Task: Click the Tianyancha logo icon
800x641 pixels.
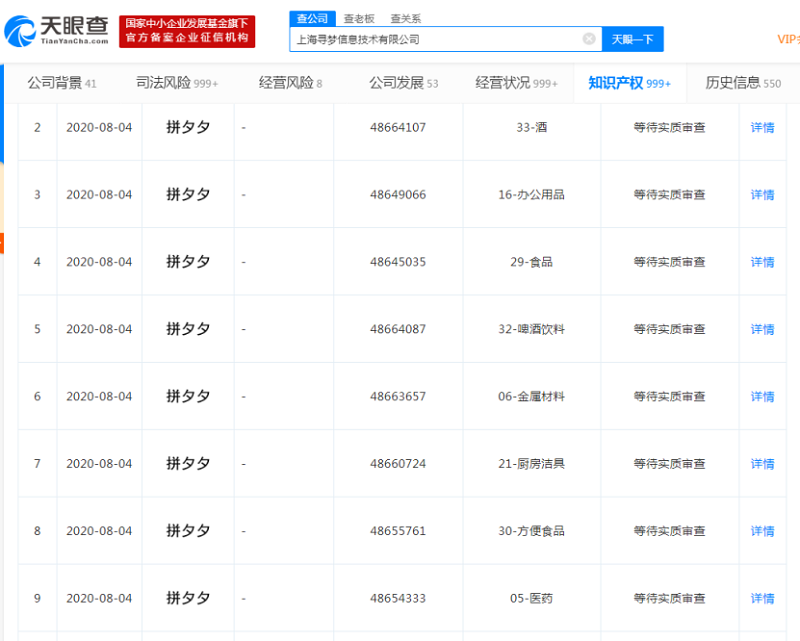Action: tap(20, 31)
